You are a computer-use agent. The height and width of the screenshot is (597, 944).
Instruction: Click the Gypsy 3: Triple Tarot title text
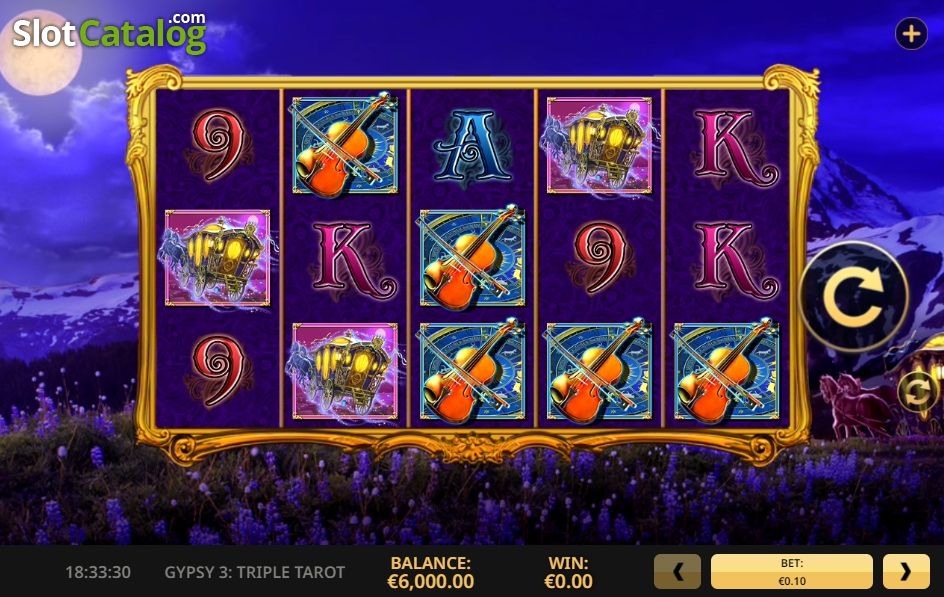pos(255,572)
